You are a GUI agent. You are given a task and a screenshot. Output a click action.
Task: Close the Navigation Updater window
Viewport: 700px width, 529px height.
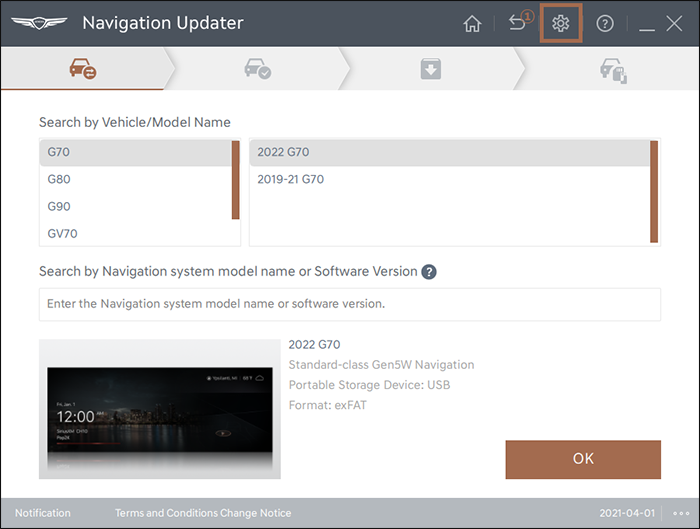tap(674, 23)
